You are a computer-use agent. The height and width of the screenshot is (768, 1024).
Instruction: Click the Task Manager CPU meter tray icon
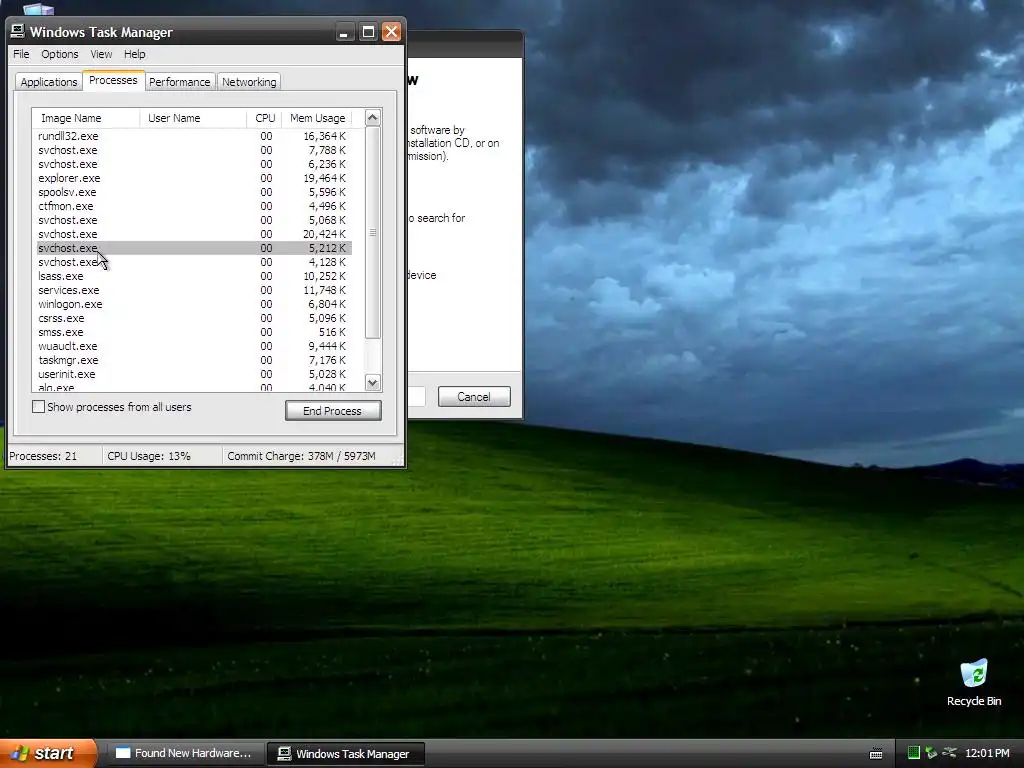tap(914, 753)
